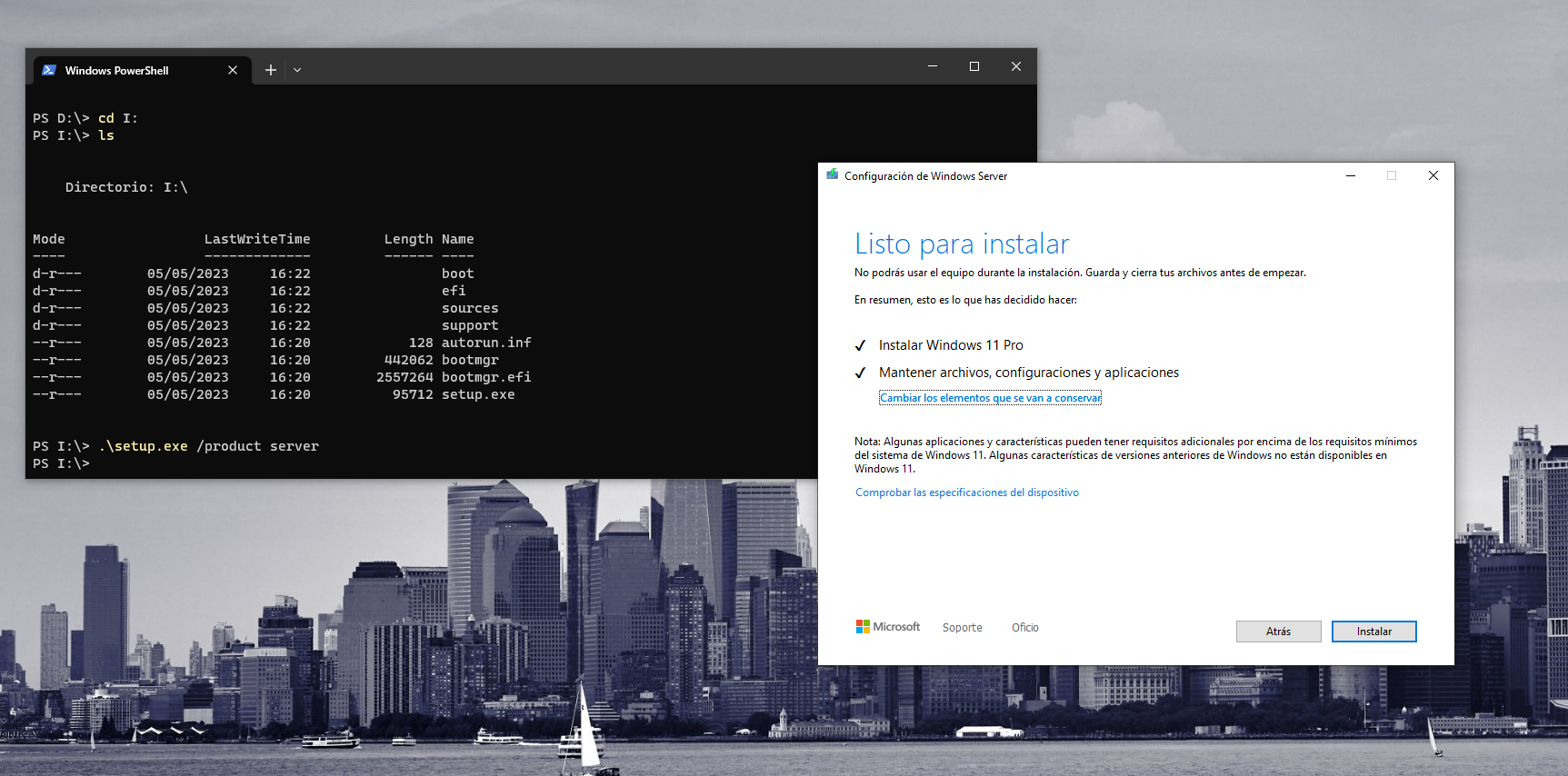Click the '.\setup.exe /product server' command line
Image resolution: width=1568 pixels, height=776 pixels.
(x=208, y=446)
